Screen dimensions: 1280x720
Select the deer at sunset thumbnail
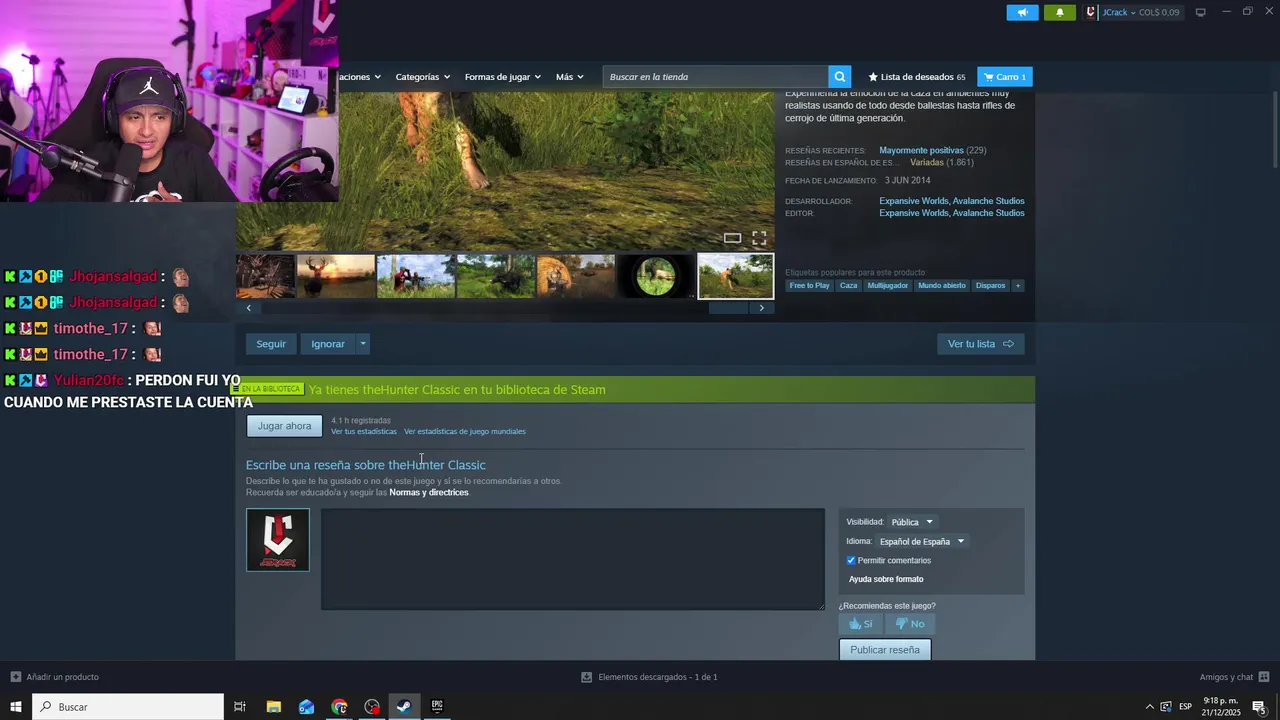336,276
